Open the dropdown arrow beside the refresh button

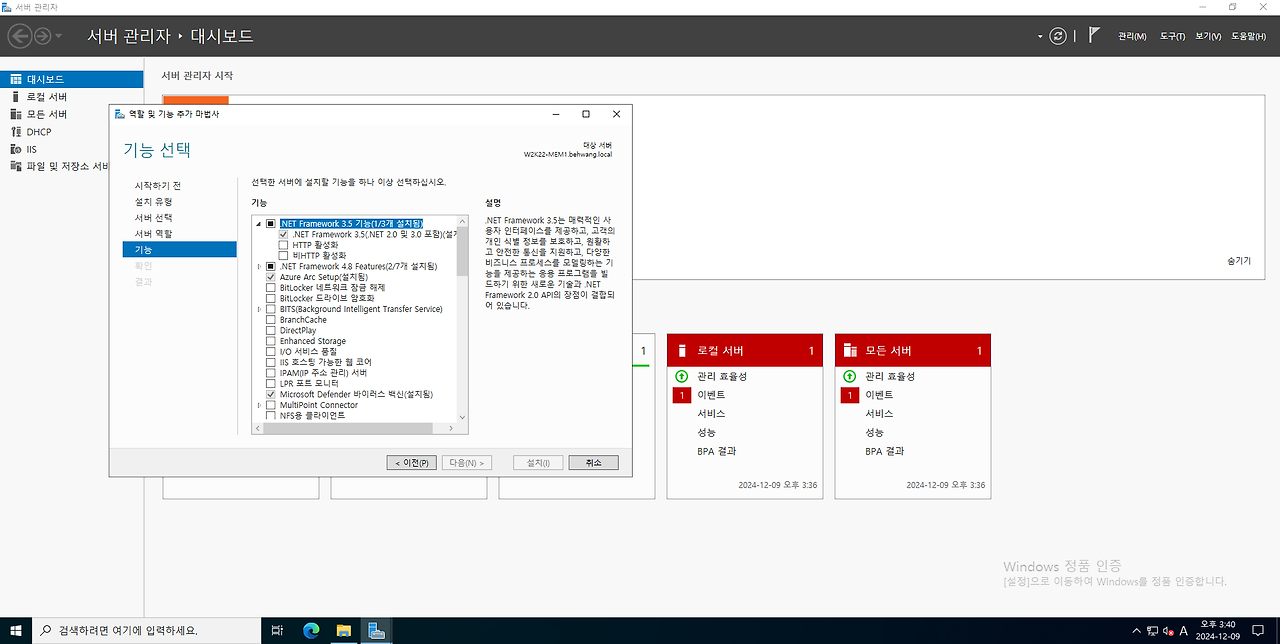click(x=1041, y=37)
